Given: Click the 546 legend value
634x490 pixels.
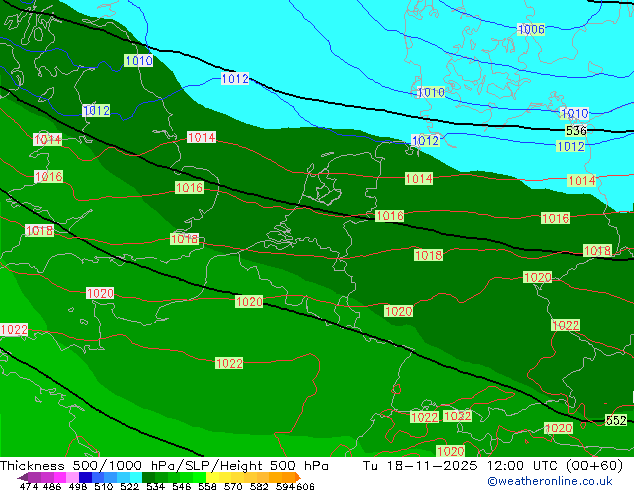Looking at the screenshot, I should (x=181, y=486).
